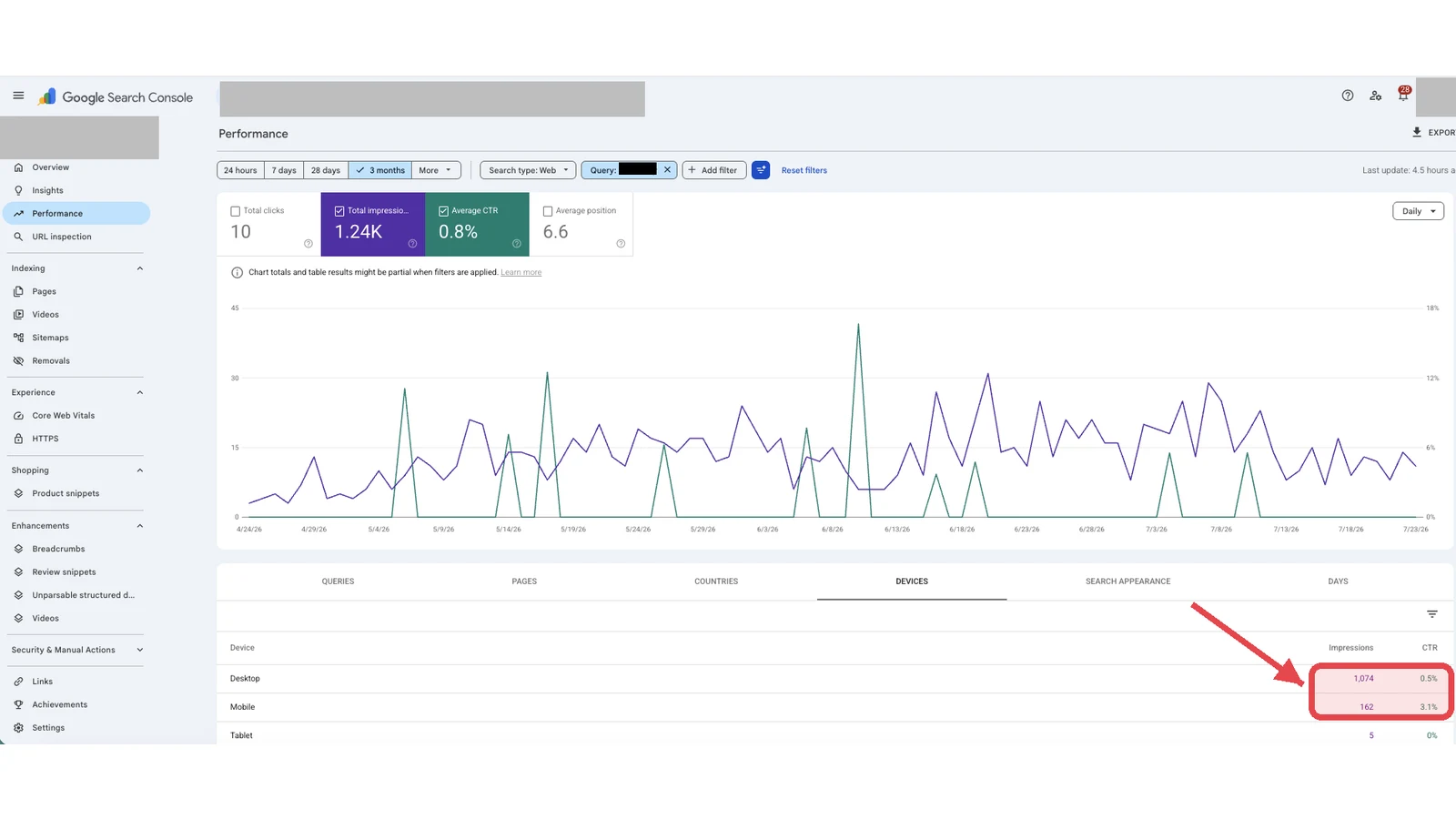Select the 7 days date range
Screen dimensions: 1456x819
(284, 170)
